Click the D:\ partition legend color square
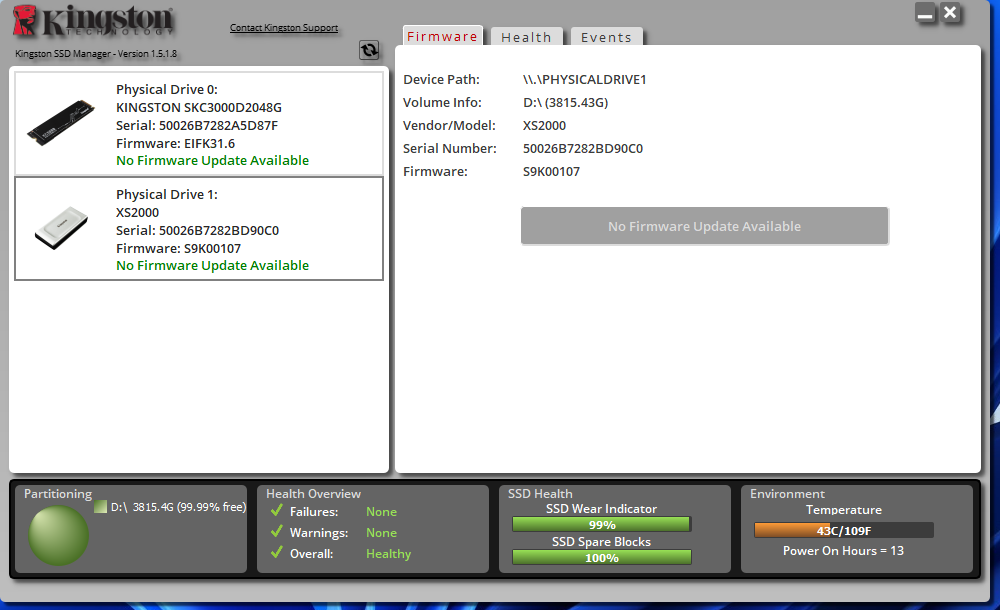Screen dimensions: 1000x610 100,507
